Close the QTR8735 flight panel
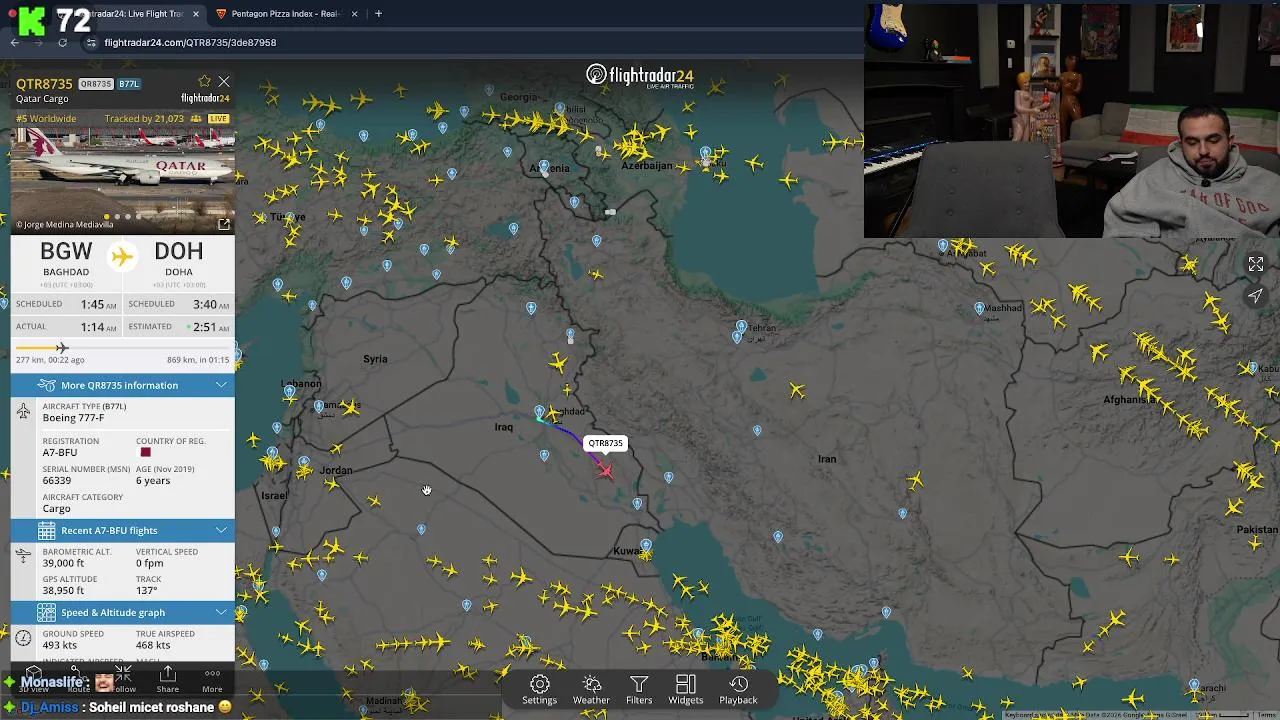This screenshot has width=1280, height=720. click(x=224, y=82)
